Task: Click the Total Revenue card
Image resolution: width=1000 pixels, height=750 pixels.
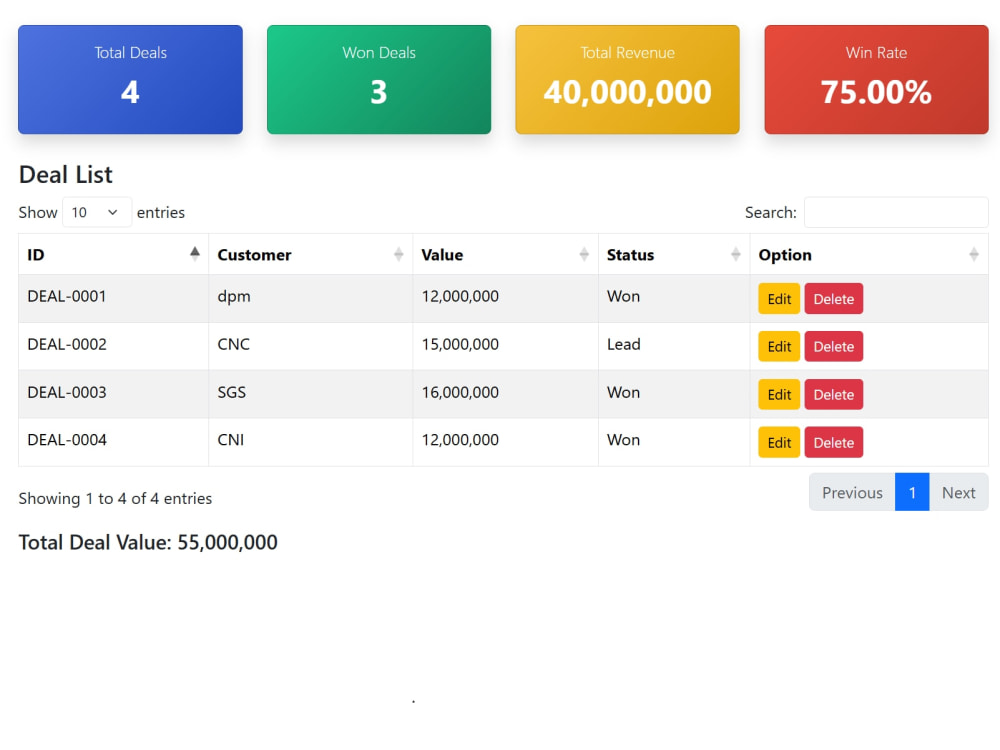Action: (x=628, y=80)
